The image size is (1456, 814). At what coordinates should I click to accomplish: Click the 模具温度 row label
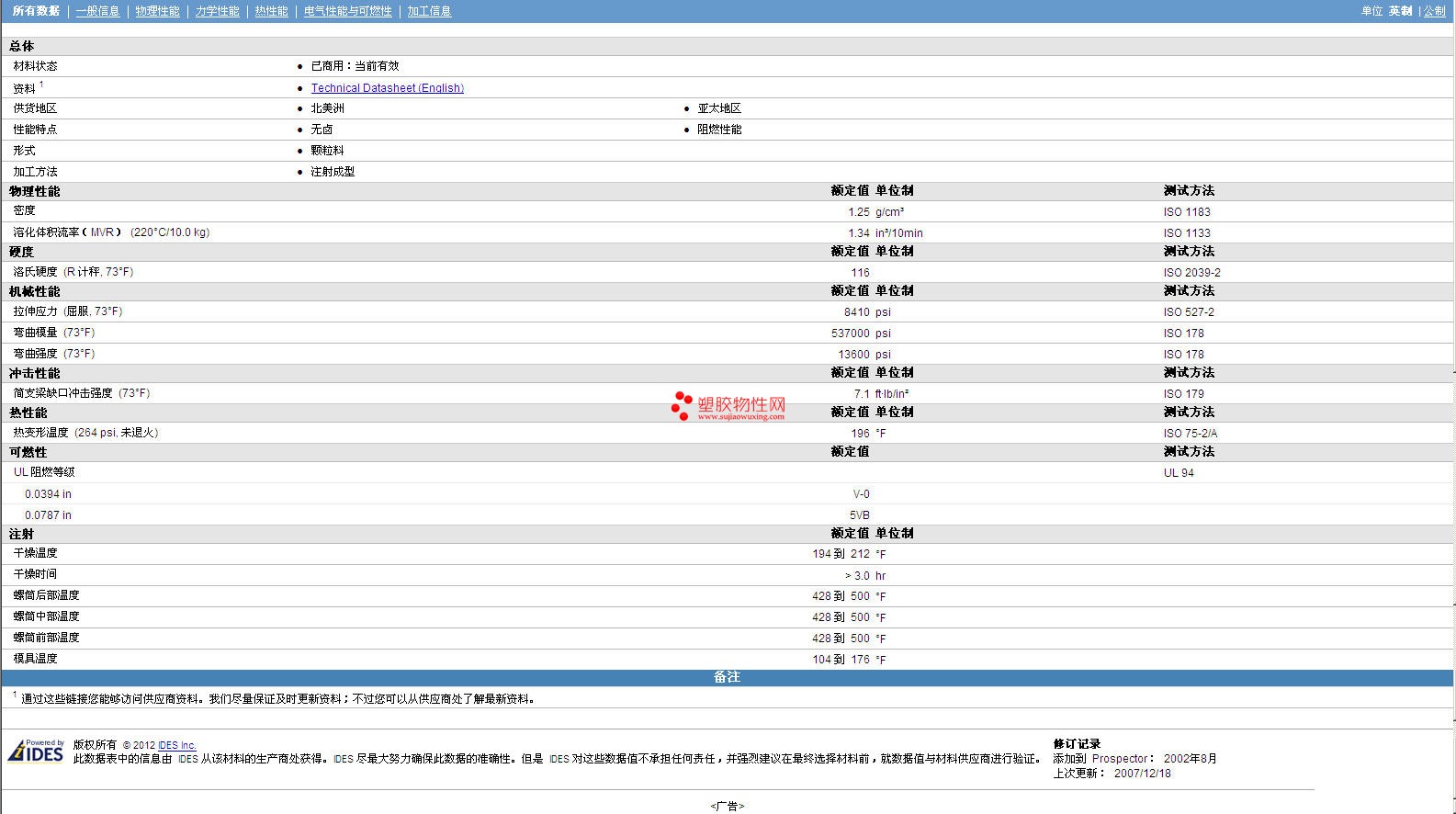pyautogui.click(x=35, y=659)
